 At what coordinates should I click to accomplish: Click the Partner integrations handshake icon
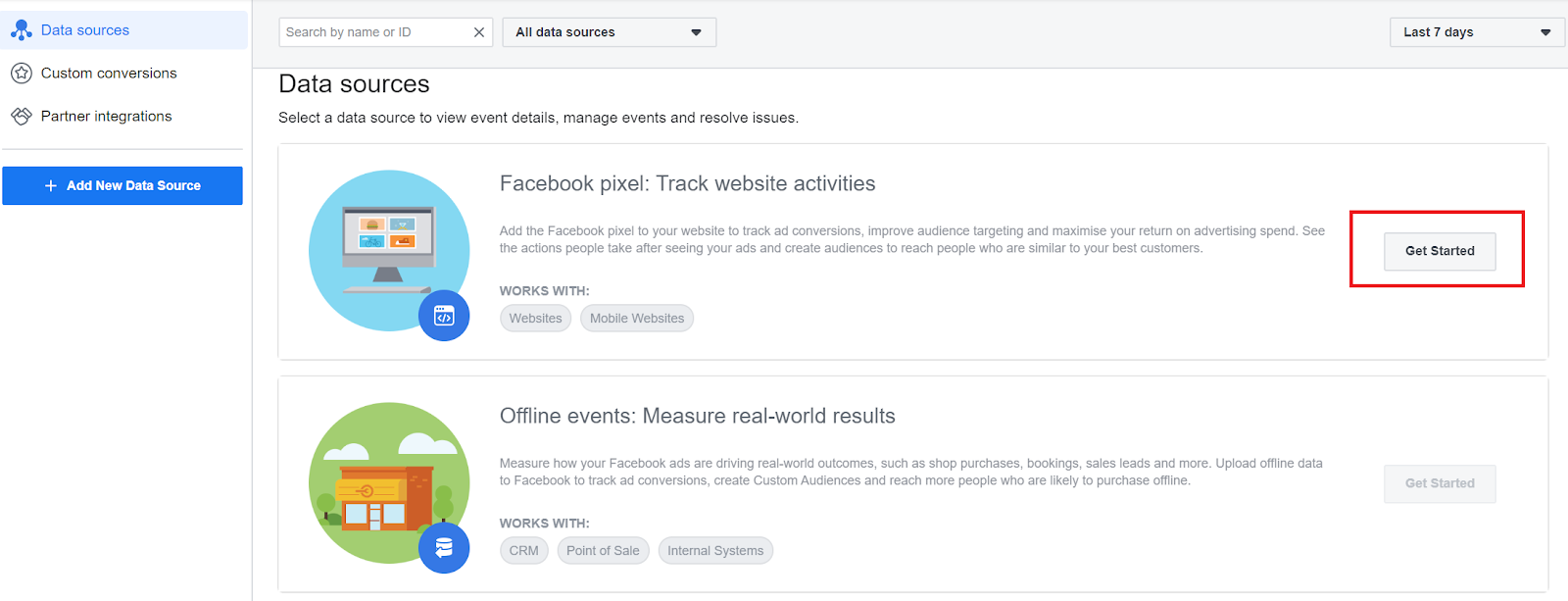click(22, 117)
